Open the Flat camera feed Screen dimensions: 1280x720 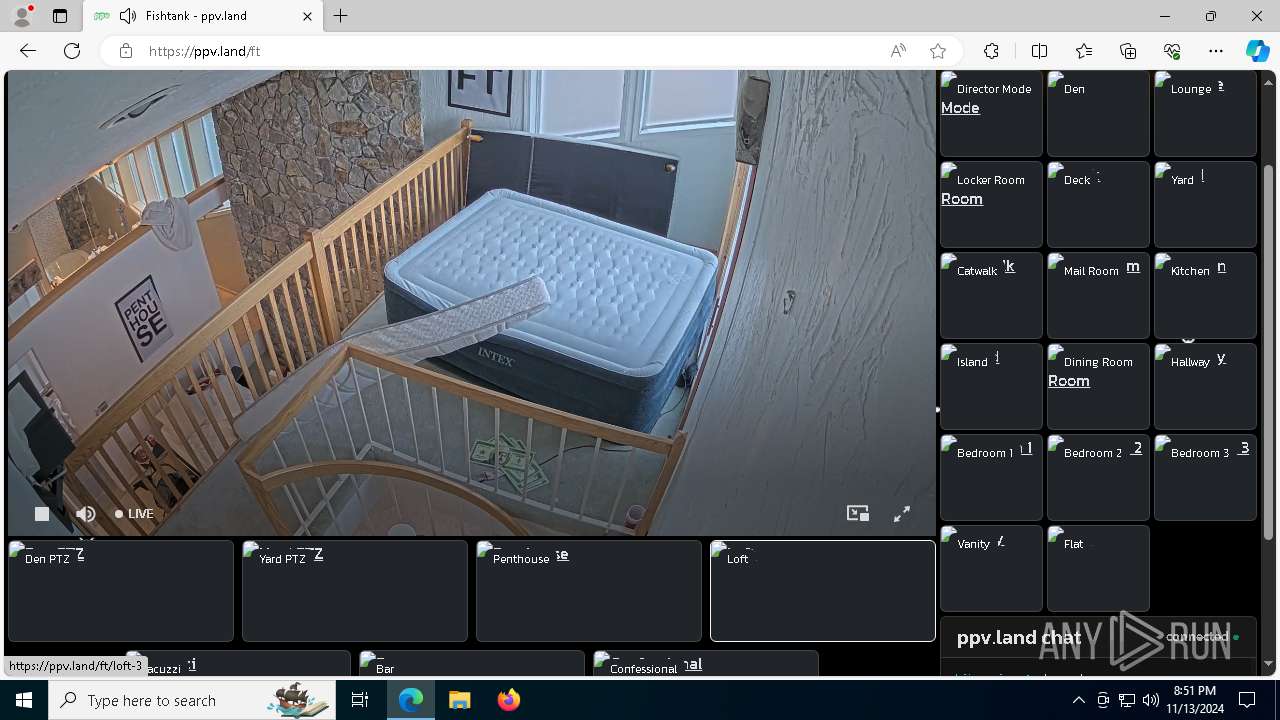[1098, 568]
